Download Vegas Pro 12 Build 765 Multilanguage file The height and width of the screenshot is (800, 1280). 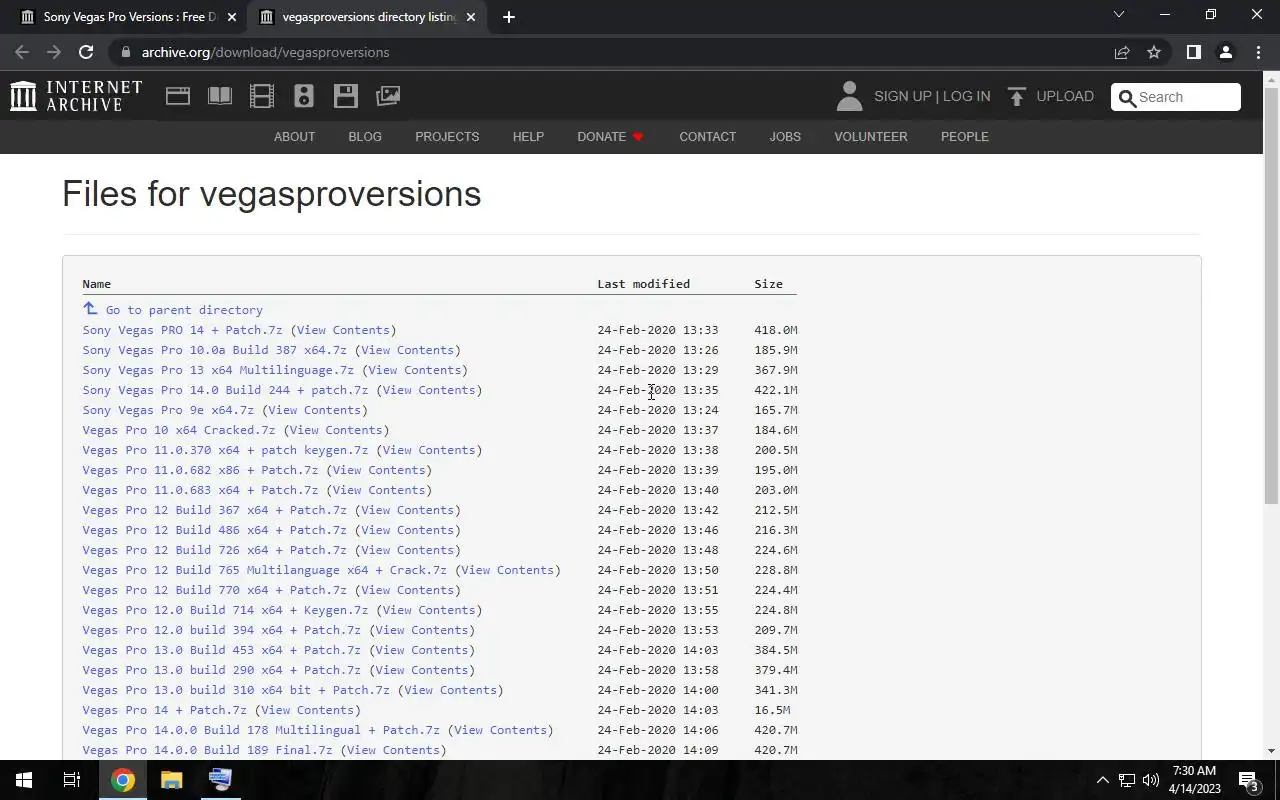265,570
